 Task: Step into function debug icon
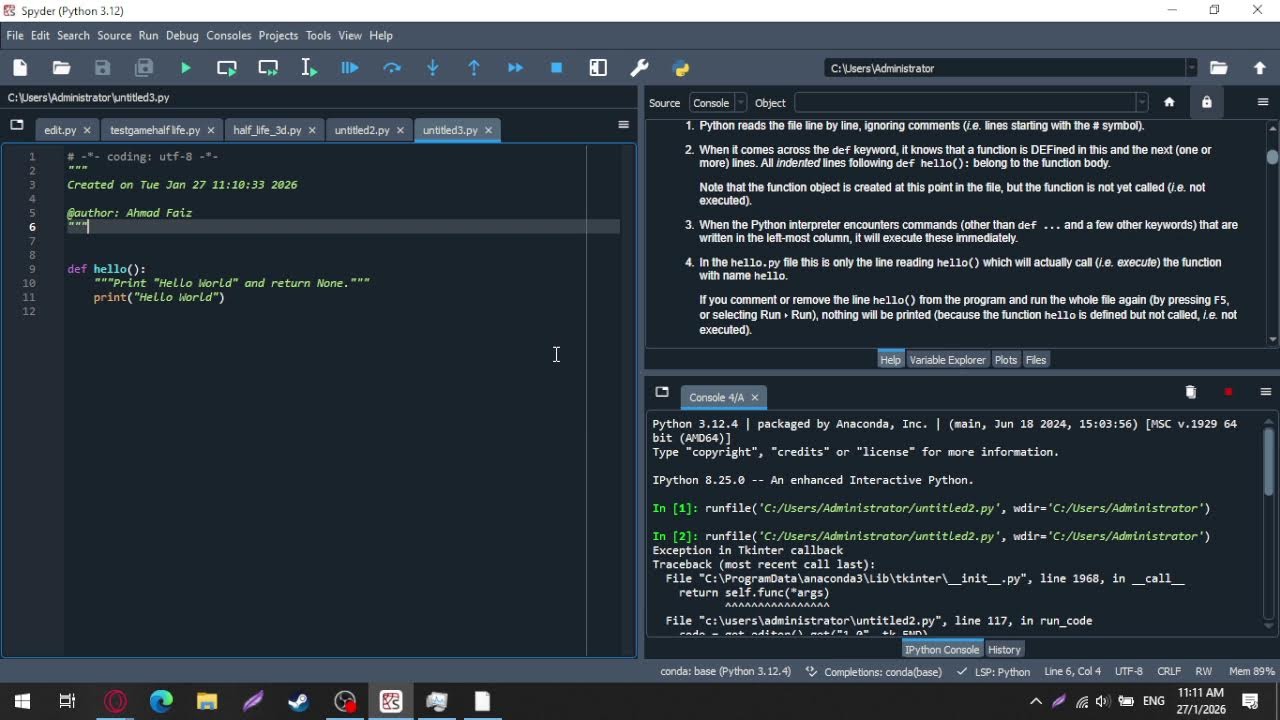[433, 68]
